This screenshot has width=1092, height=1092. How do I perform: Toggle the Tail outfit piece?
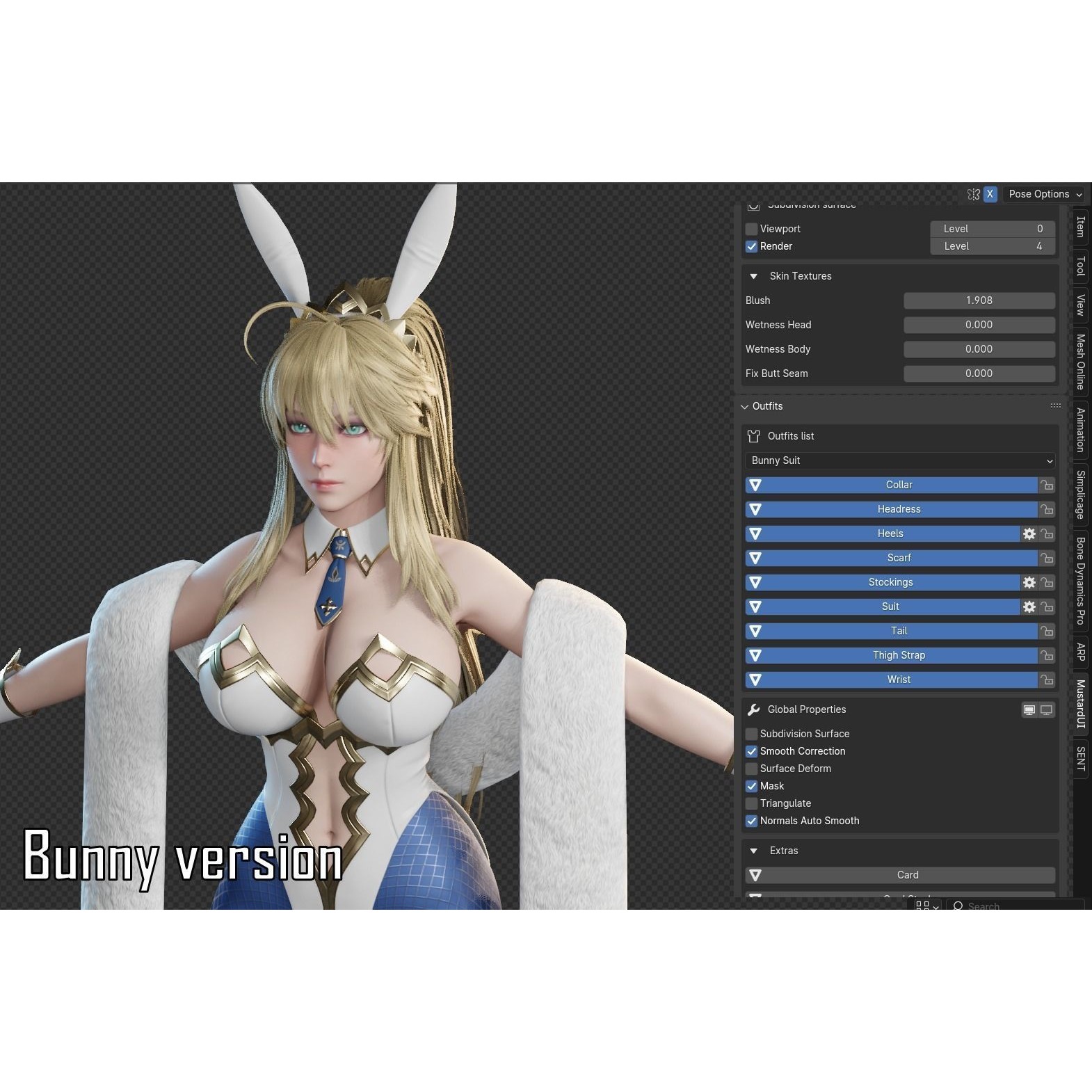tap(891, 631)
